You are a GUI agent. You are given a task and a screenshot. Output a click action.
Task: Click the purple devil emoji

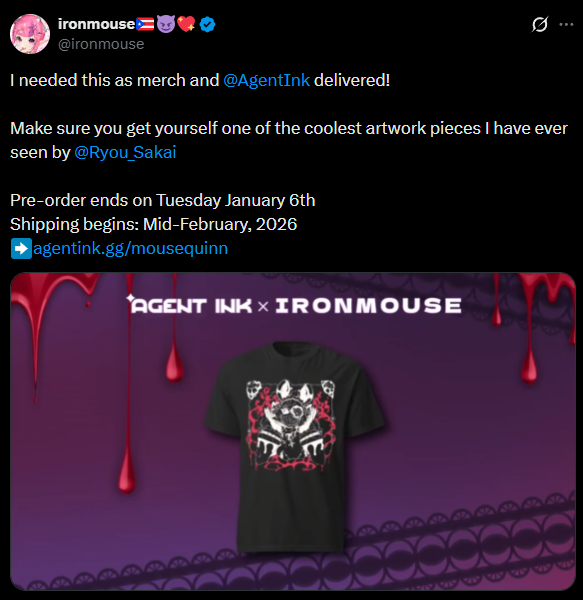click(x=166, y=24)
